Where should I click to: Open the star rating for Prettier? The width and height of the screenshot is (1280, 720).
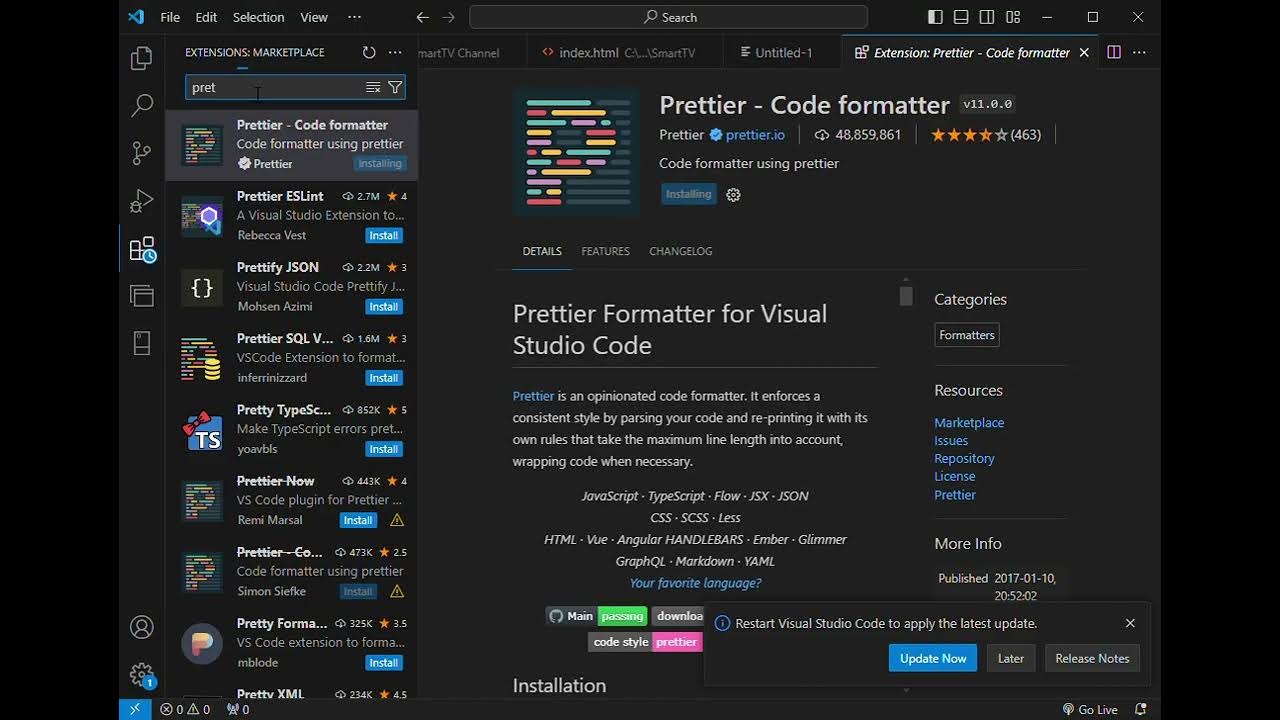(x=986, y=135)
